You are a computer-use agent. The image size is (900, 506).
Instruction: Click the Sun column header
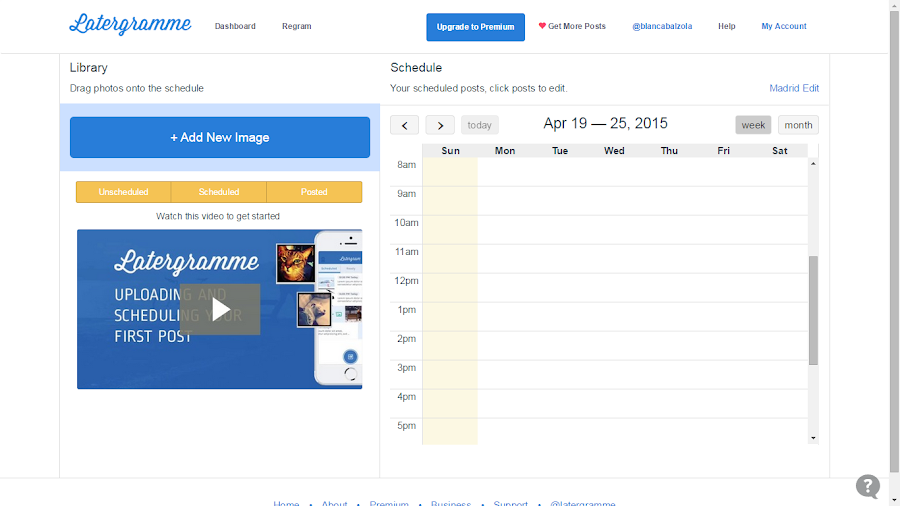tap(450, 151)
